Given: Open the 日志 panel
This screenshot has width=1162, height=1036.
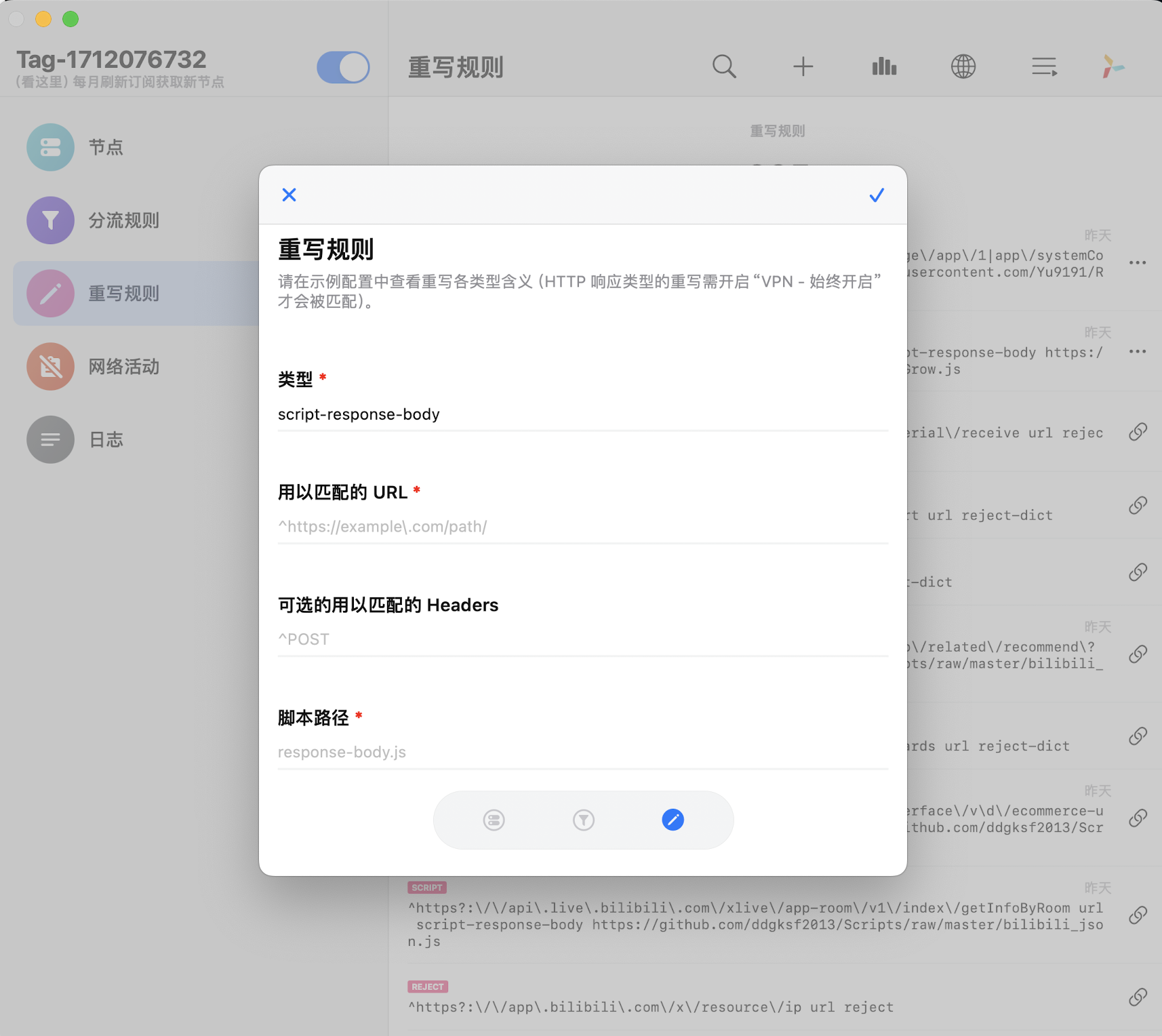Looking at the screenshot, I should click(50, 439).
